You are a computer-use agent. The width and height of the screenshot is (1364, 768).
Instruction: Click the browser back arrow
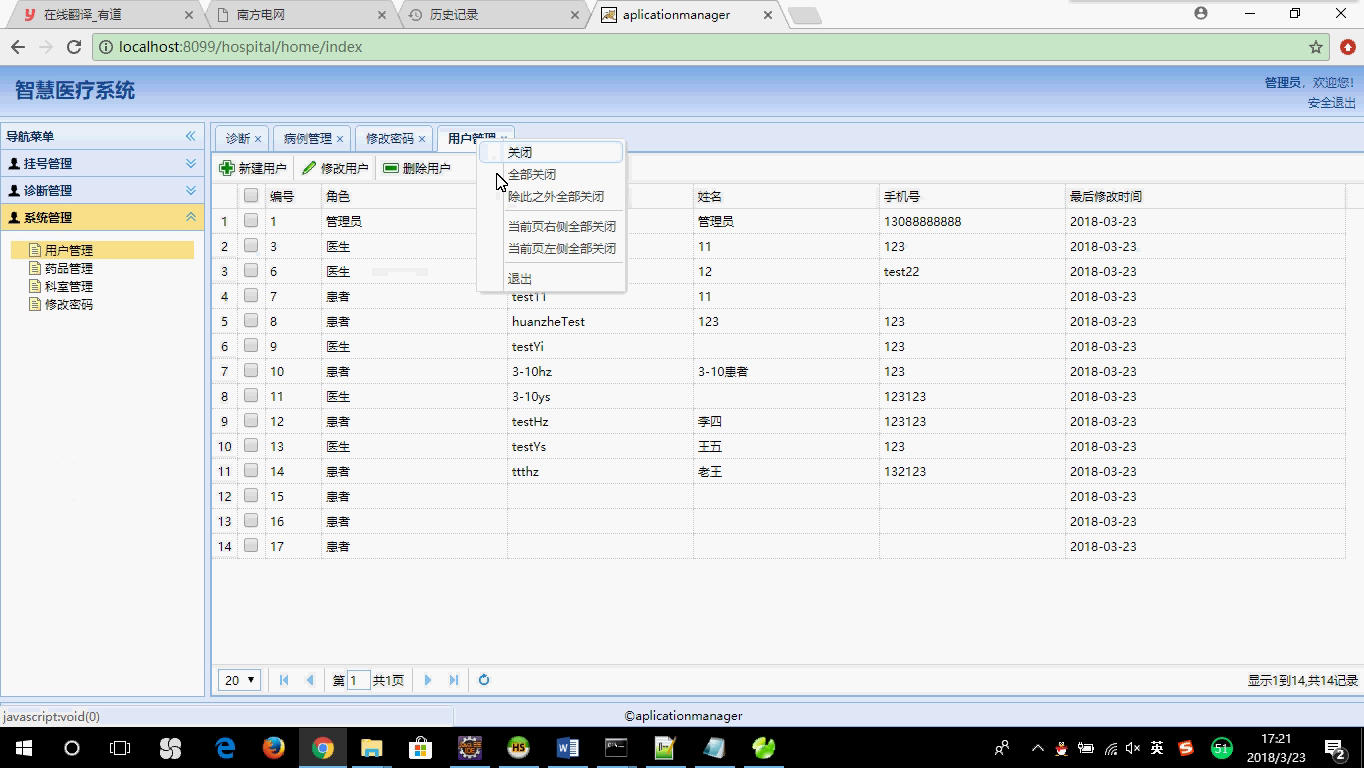click(18, 47)
